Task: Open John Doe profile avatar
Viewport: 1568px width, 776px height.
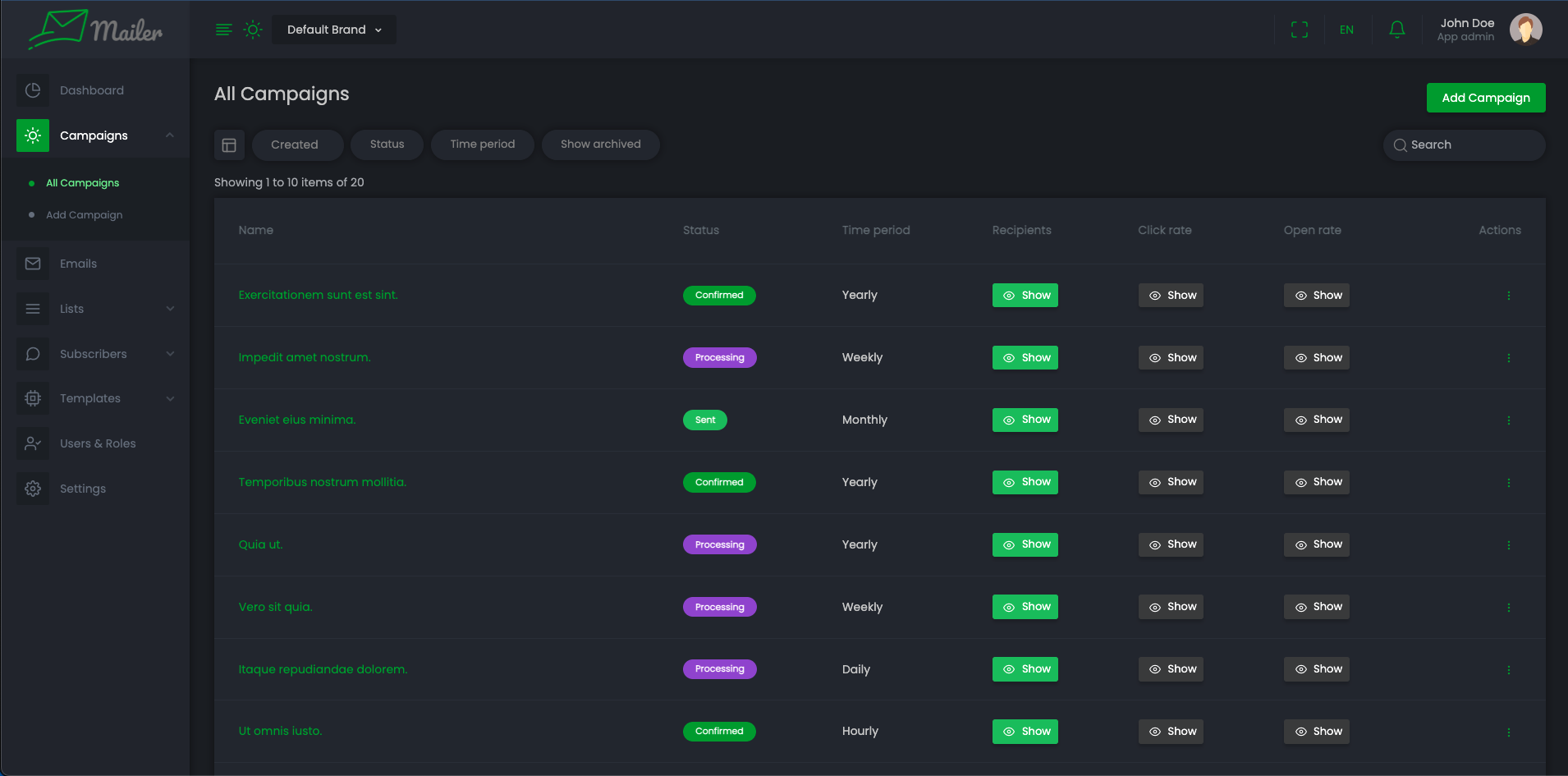Action: (x=1525, y=30)
